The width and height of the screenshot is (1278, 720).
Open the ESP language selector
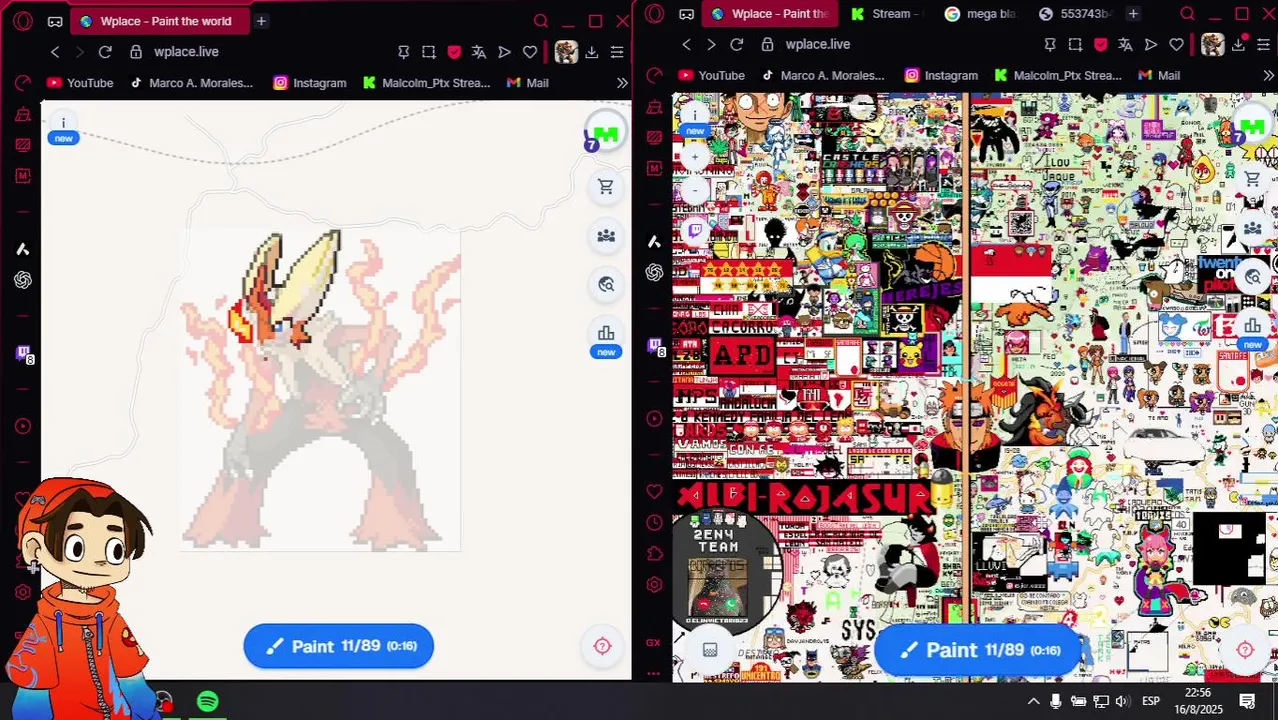(1150, 702)
